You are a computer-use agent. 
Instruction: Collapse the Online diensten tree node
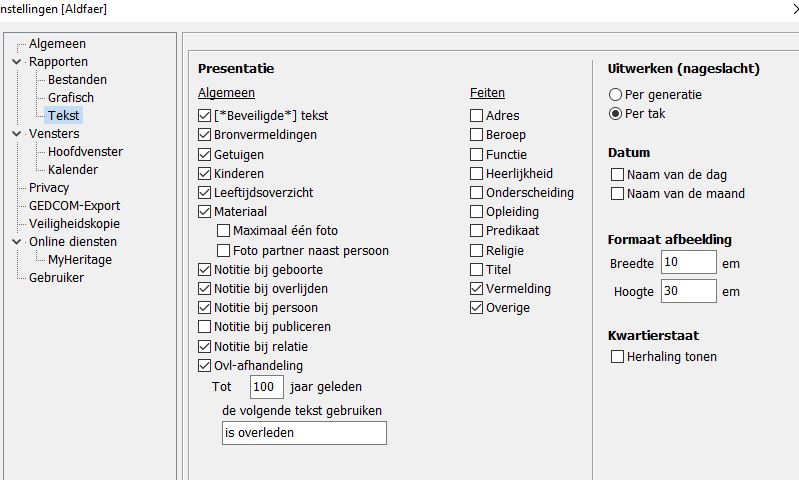coord(17,242)
